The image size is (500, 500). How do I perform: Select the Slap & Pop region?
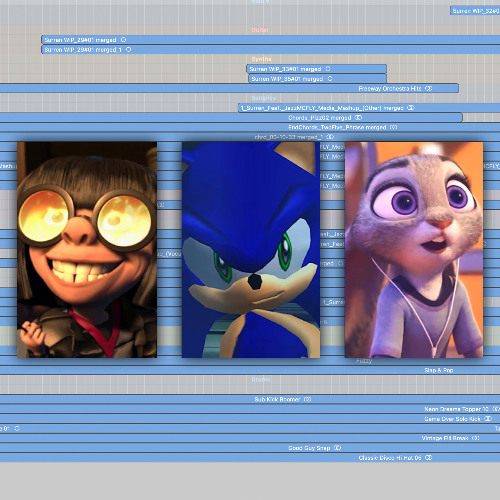tap(250, 370)
